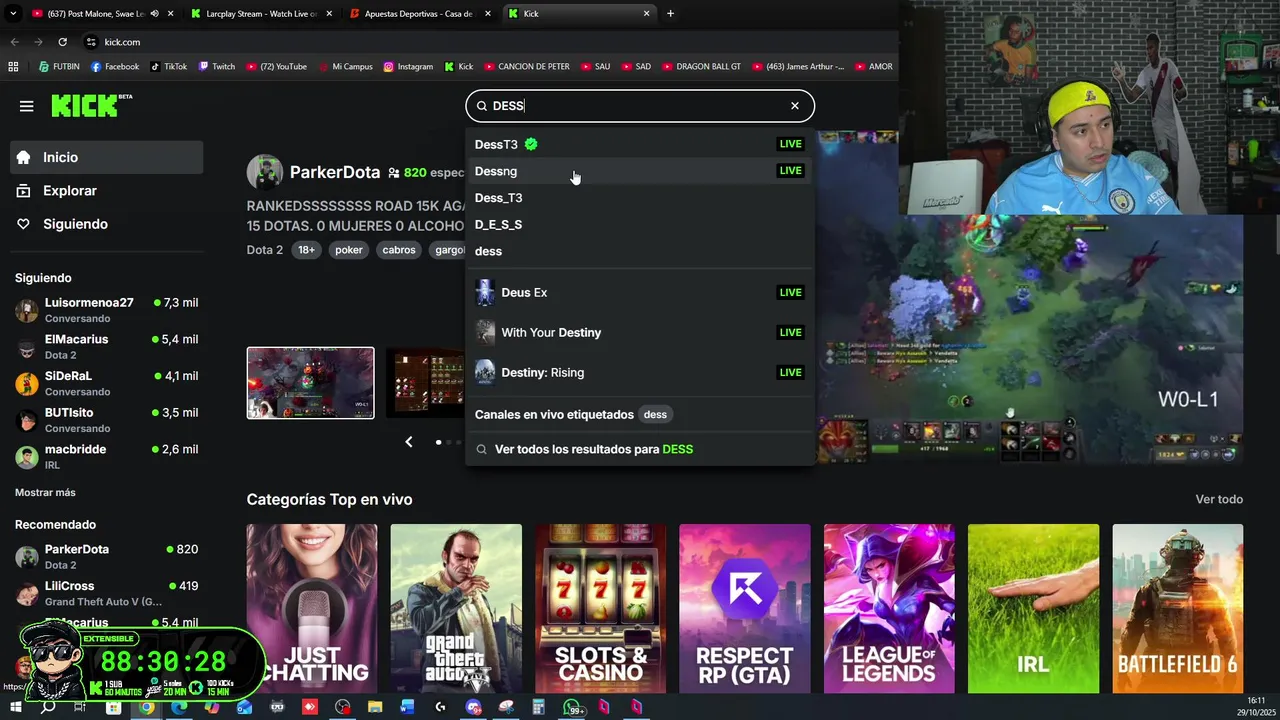Select the first stream carousel thumbnail

tap(311, 383)
